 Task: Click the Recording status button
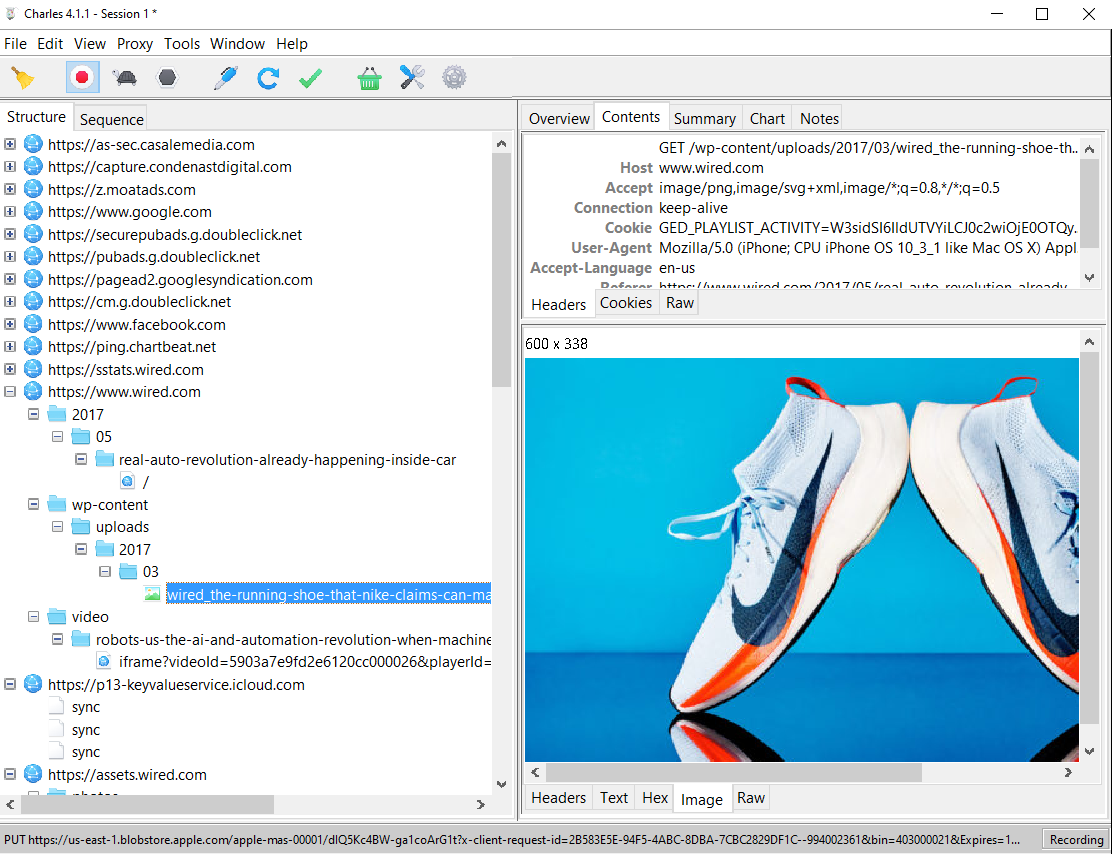(x=1076, y=840)
